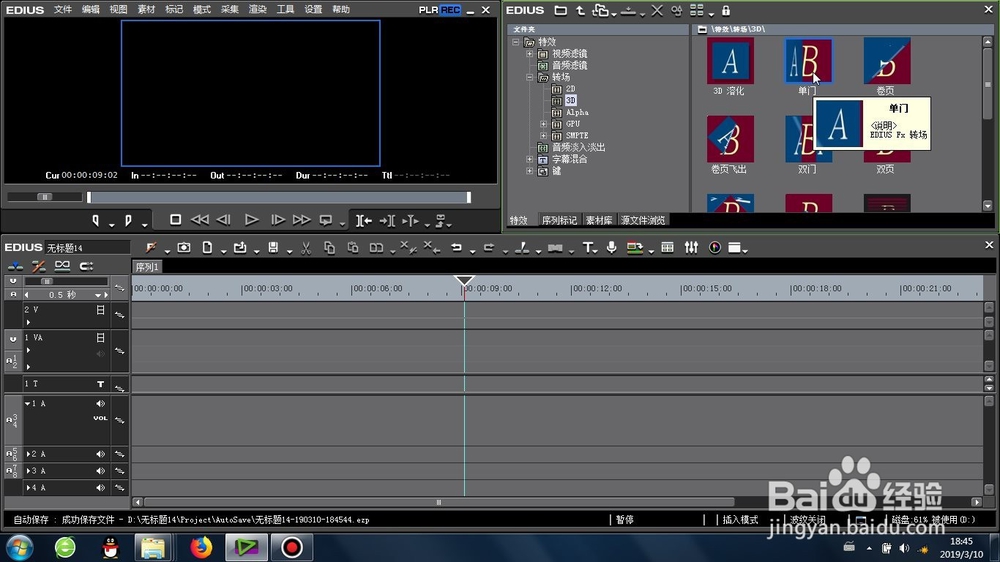
Task: Set Out point with the marker icon
Action: coord(128,221)
